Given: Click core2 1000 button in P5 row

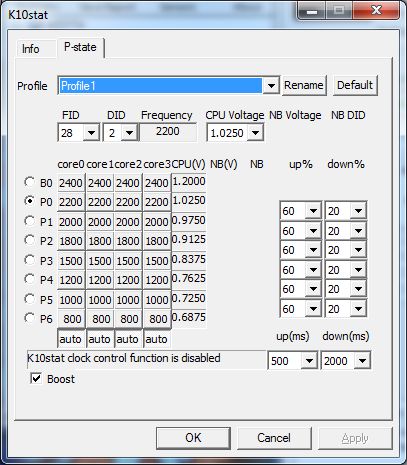Looking at the screenshot, I should [128, 300].
